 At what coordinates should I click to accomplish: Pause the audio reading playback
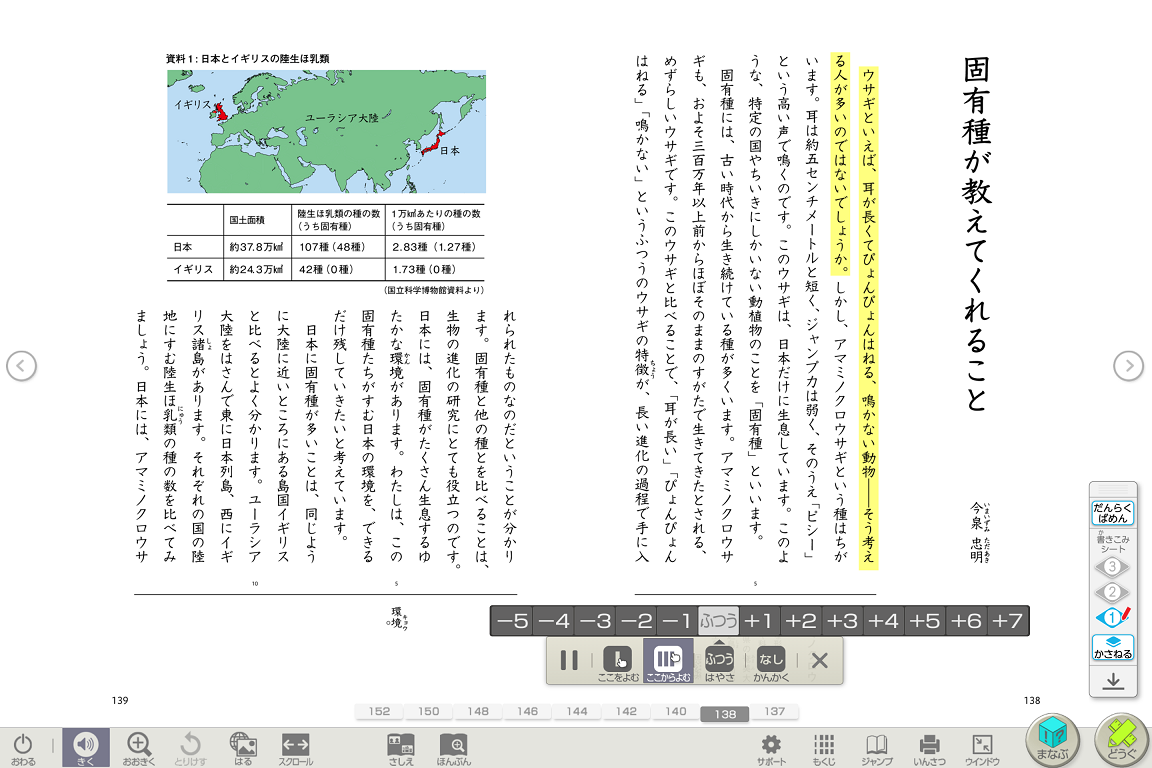[x=569, y=661]
